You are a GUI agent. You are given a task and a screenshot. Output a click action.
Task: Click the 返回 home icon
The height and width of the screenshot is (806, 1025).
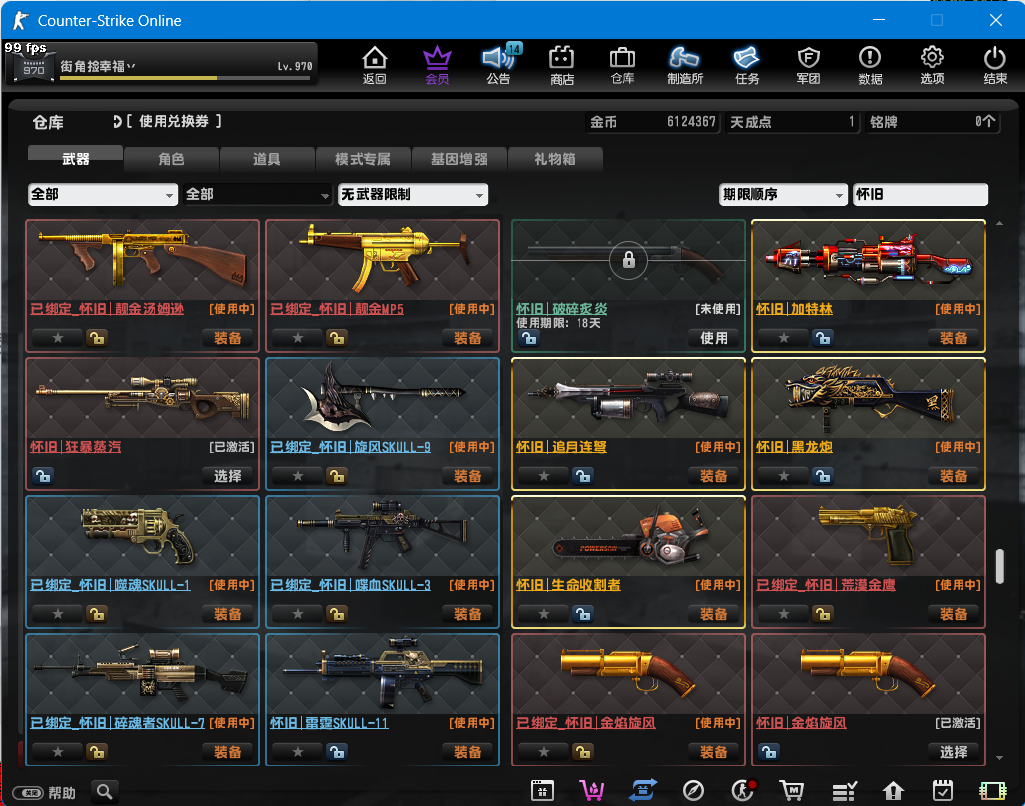pyautogui.click(x=375, y=65)
